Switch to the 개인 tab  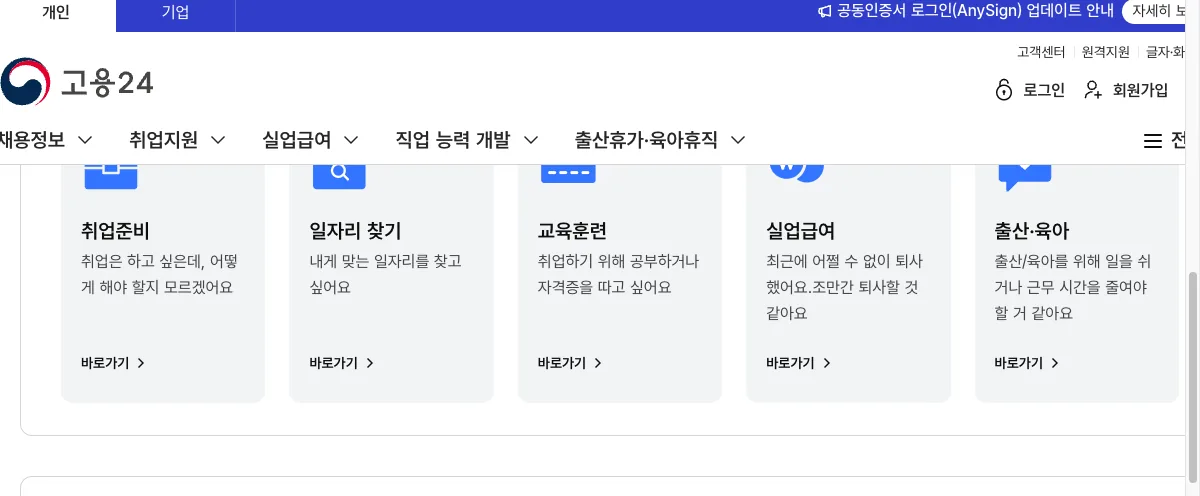tap(57, 13)
